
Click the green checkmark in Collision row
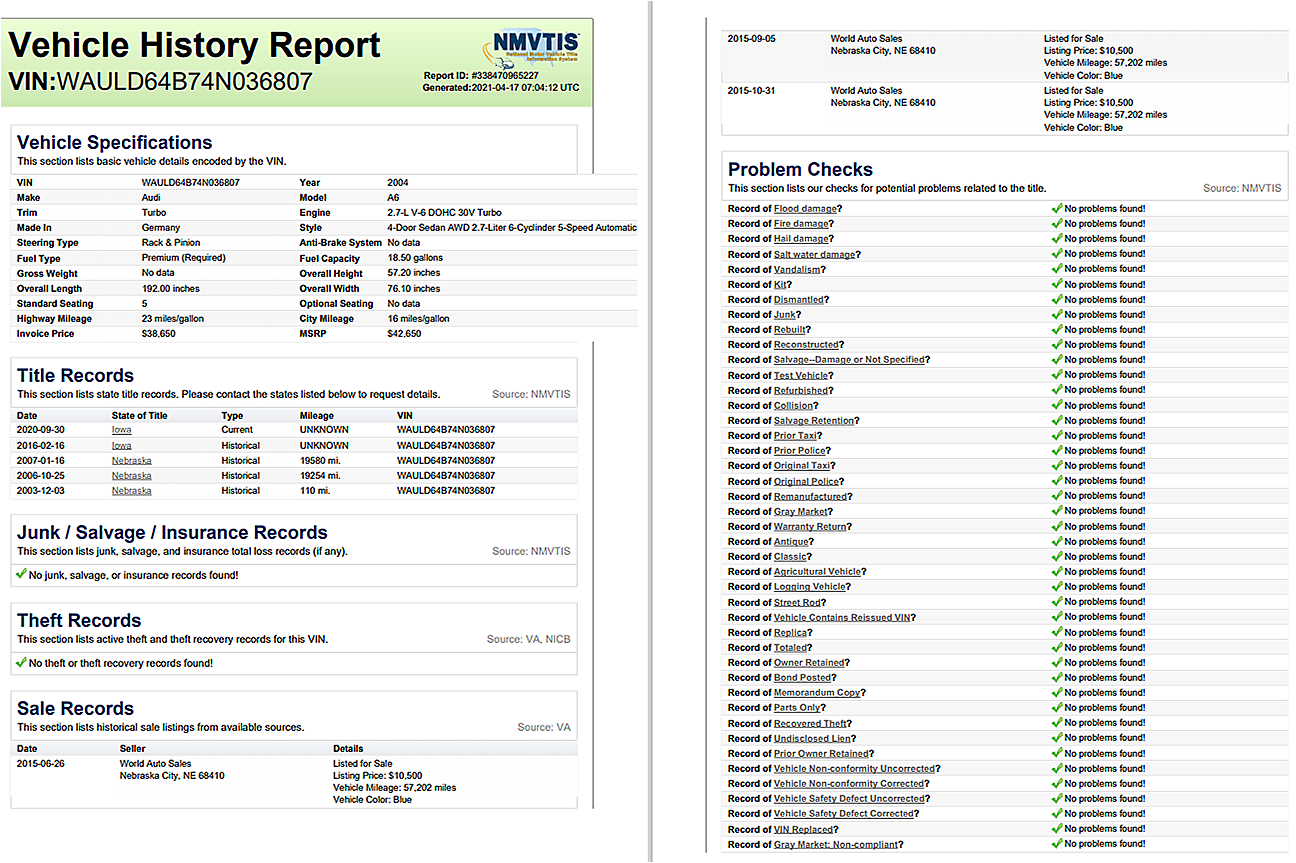pos(1057,405)
